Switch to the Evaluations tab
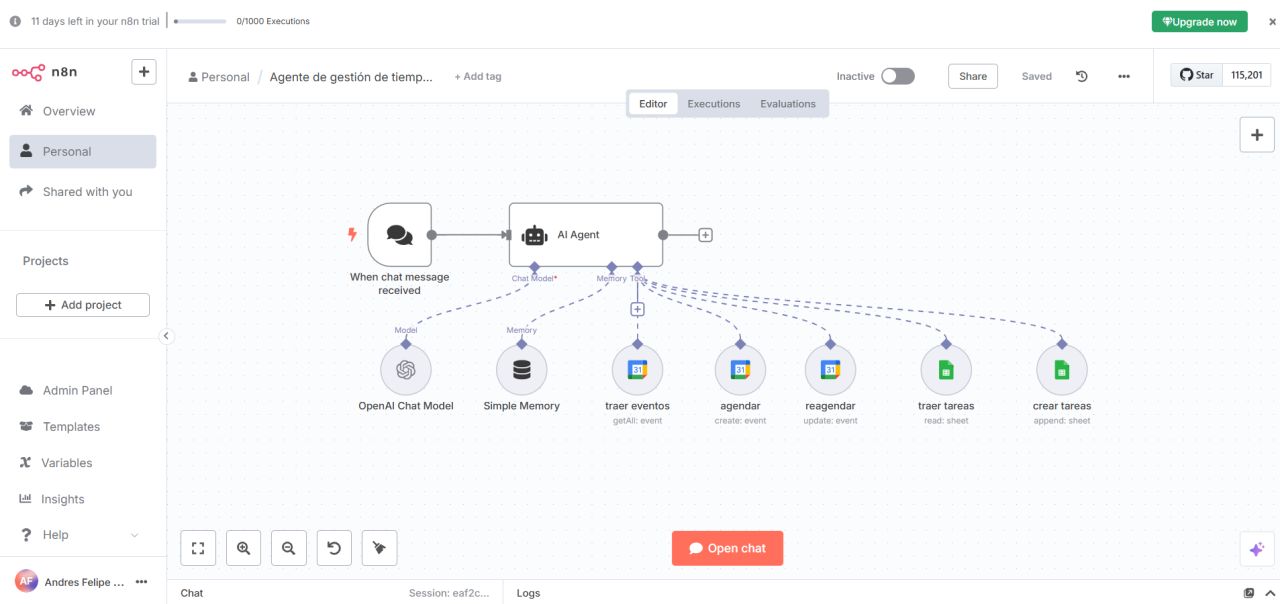1280x604 pixels. (x=788, y=104)
